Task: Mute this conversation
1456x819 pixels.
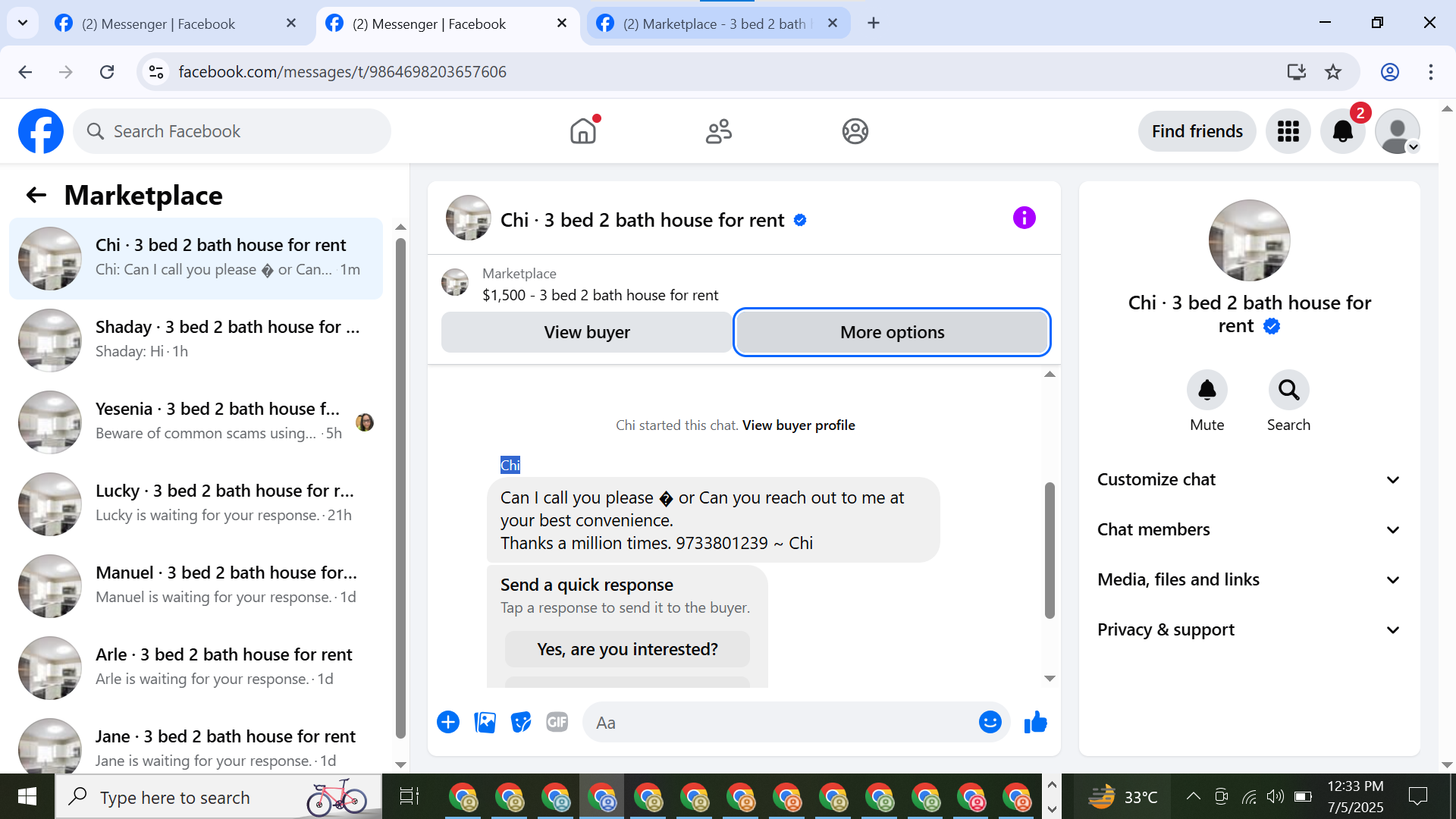Action: tap(1207, 391)
